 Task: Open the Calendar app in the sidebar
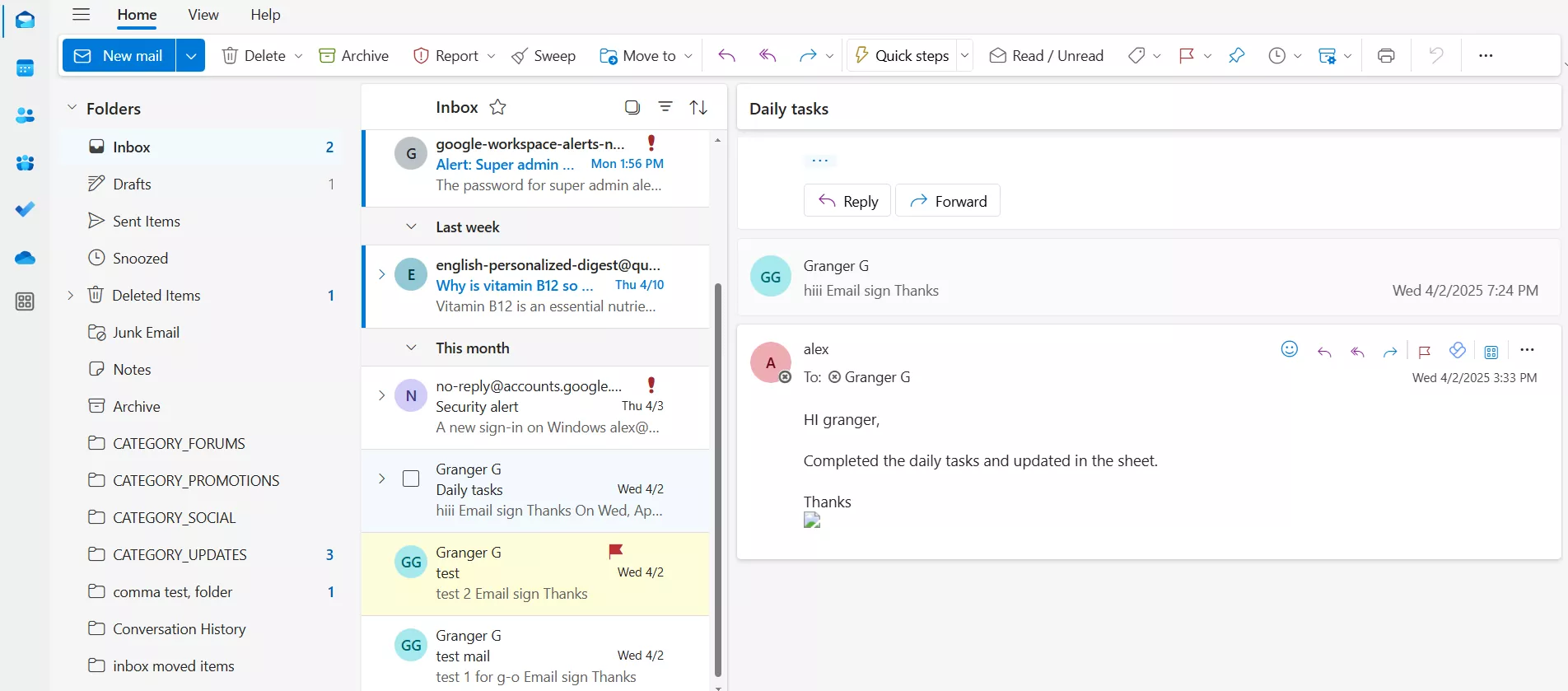pyautogui.click(x=25, y=68)
